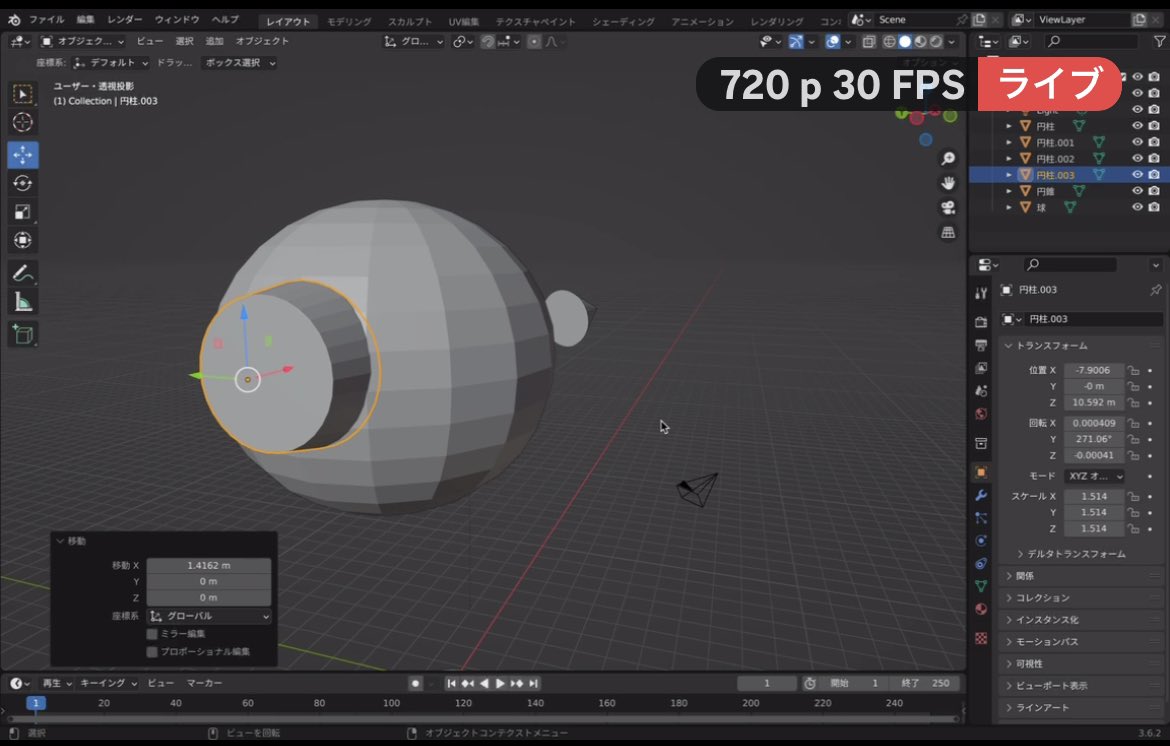Switch to スカルプト workspace tab
This screenshot has height=746, width=1170.
click(x=410, y=22)
